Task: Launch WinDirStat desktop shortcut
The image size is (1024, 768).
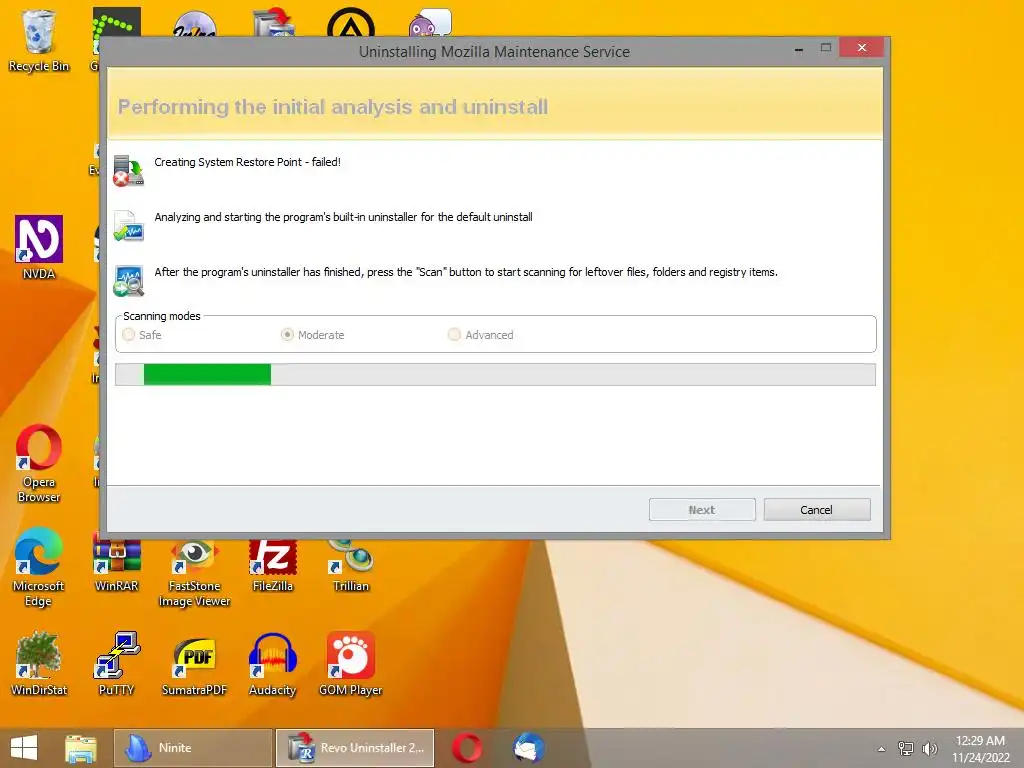Action: (39, 664)
